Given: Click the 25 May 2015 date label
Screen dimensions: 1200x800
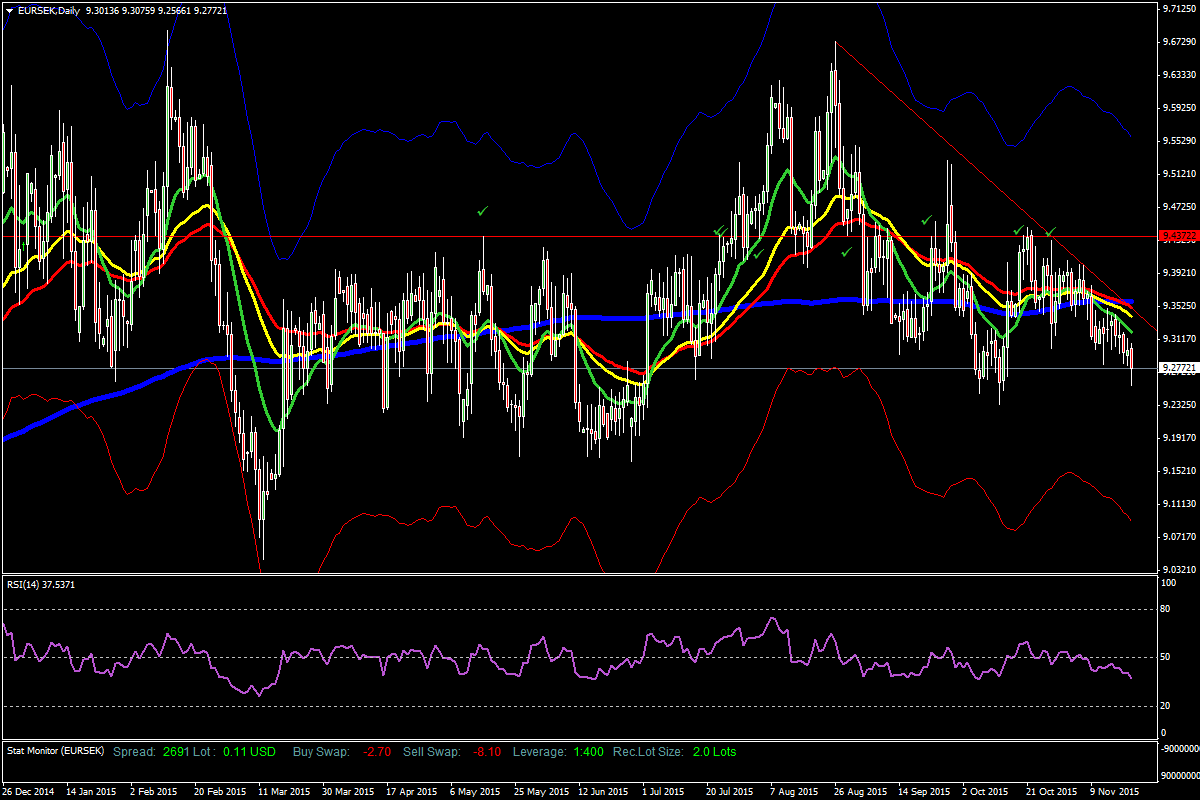Looking at the screenshot, I should pos(540,790).
